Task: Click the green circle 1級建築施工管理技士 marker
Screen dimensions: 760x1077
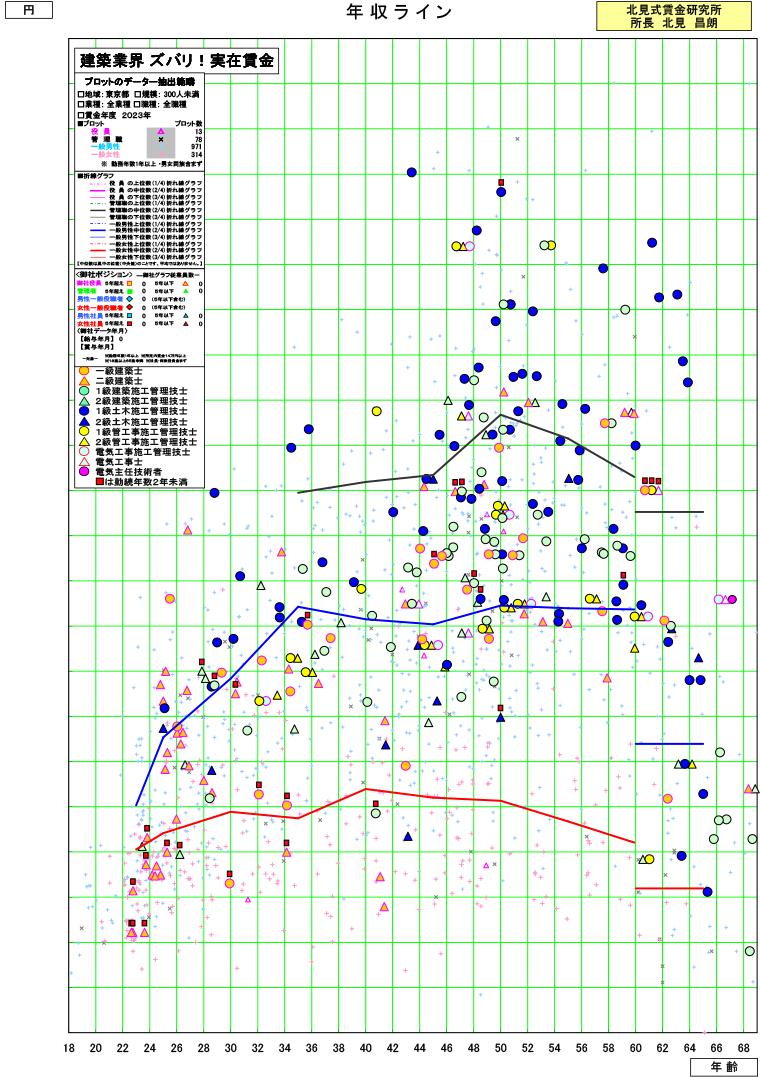Action: click(x=84, y=390)
